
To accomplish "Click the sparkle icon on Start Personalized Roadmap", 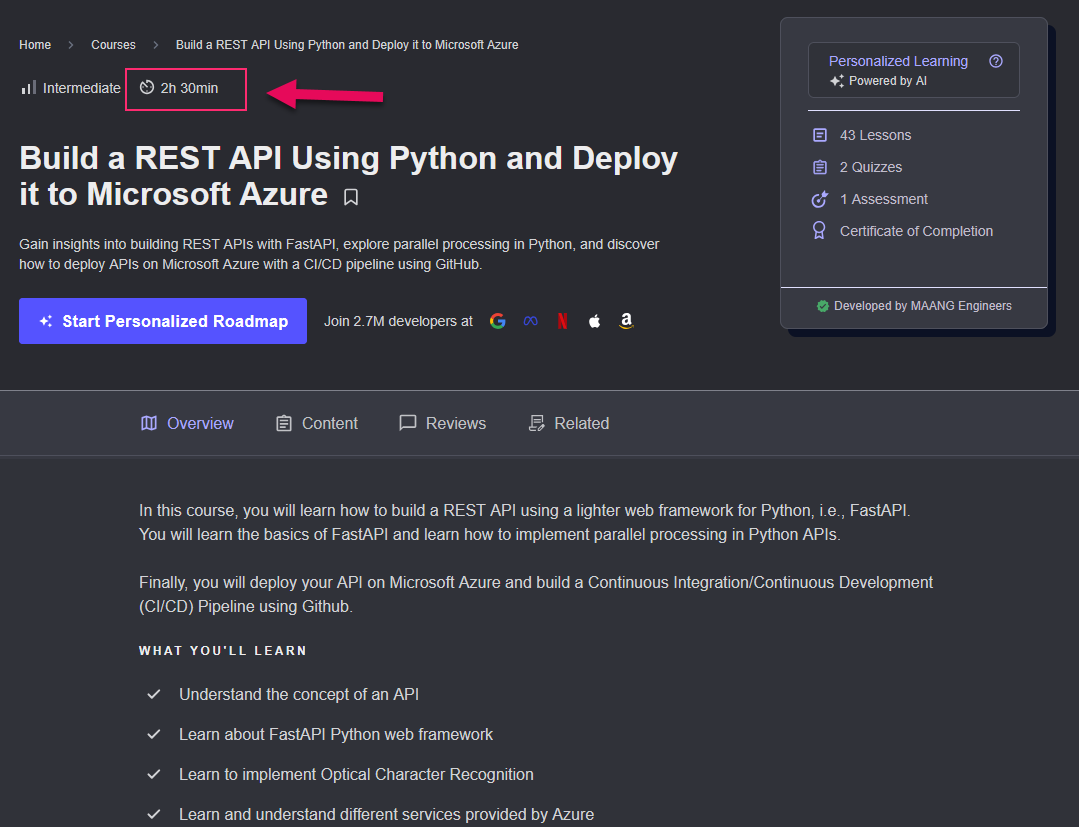I will (x=46, y=321).
